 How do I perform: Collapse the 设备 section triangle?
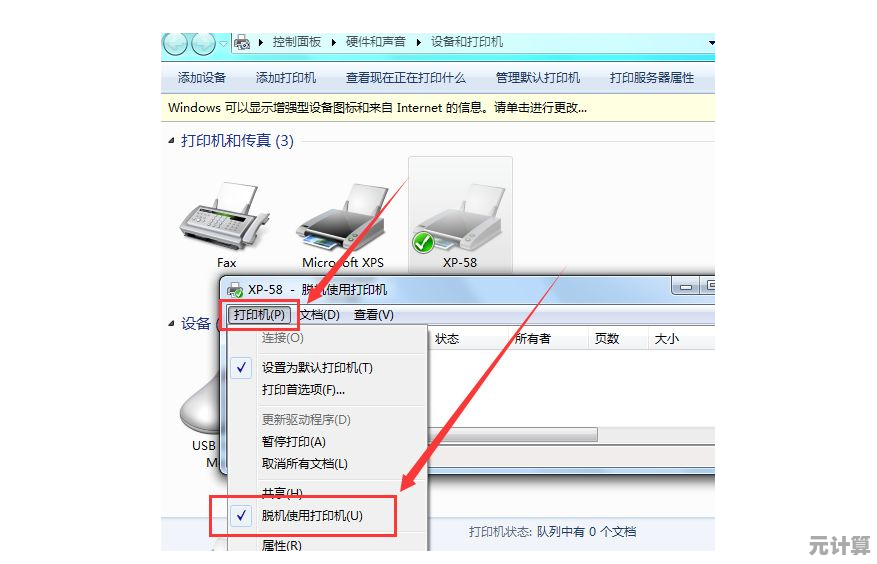tap(171, 323)
